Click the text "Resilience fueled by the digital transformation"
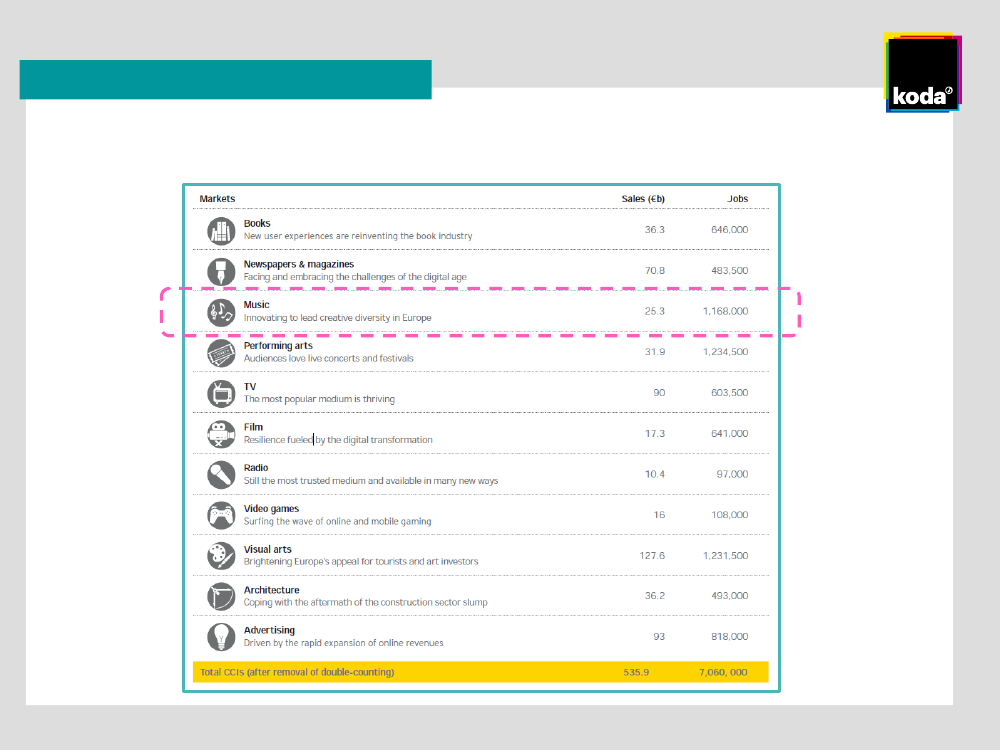Screen dimensions: 1000x750 (338, 440)
